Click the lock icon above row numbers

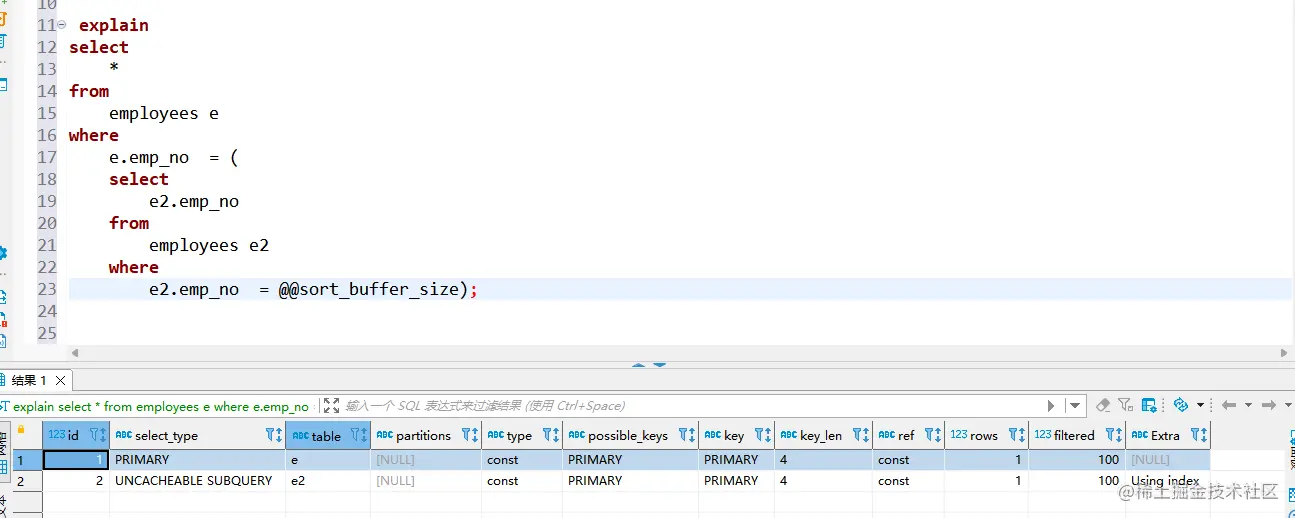[20, 431]
